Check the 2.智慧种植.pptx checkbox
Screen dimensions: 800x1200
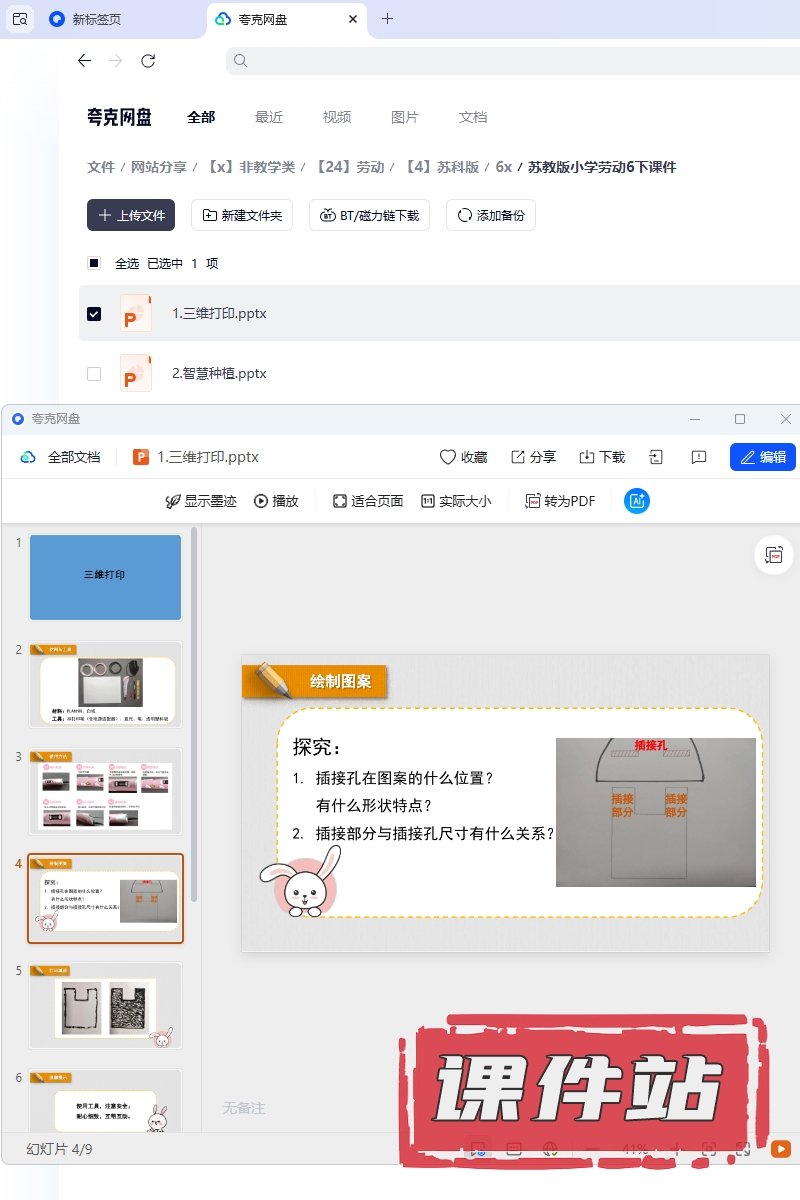point(94,374)
